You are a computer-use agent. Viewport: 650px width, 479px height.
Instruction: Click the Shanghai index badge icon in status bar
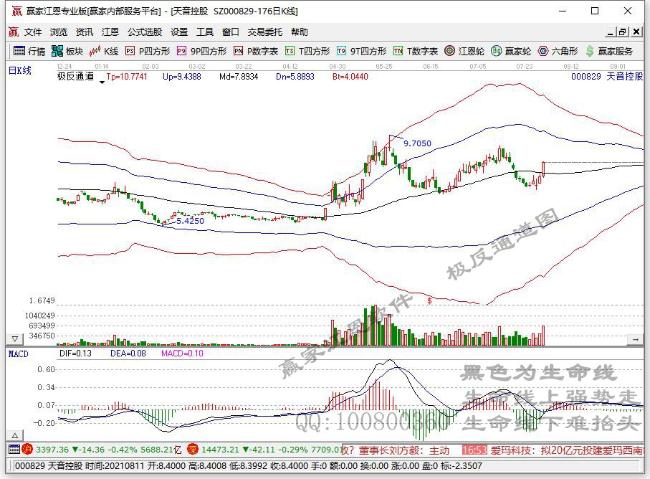coord(27,450)
